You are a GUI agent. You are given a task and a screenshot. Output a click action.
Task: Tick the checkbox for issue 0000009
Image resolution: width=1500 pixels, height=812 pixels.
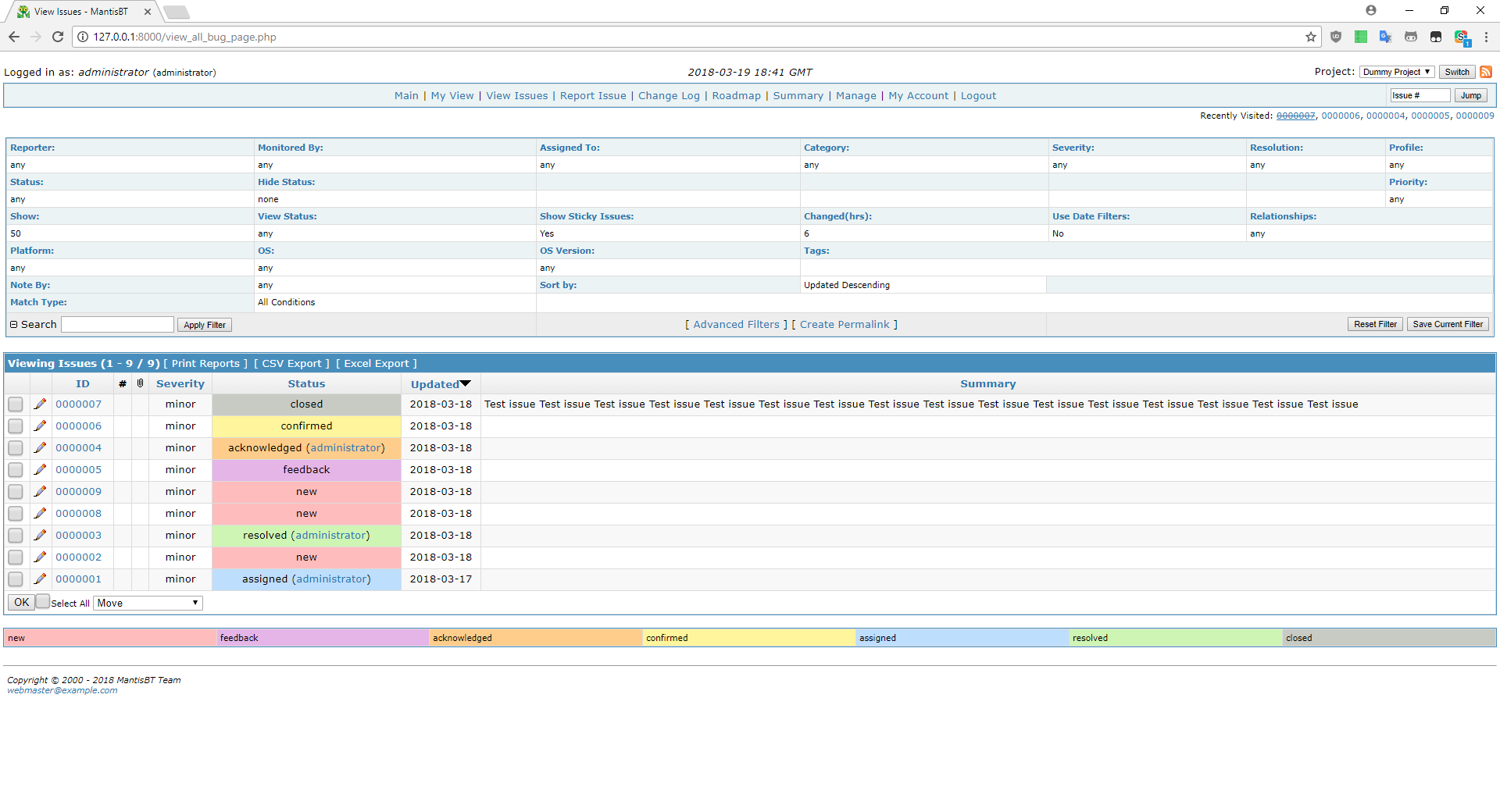(x=16, y=492)
